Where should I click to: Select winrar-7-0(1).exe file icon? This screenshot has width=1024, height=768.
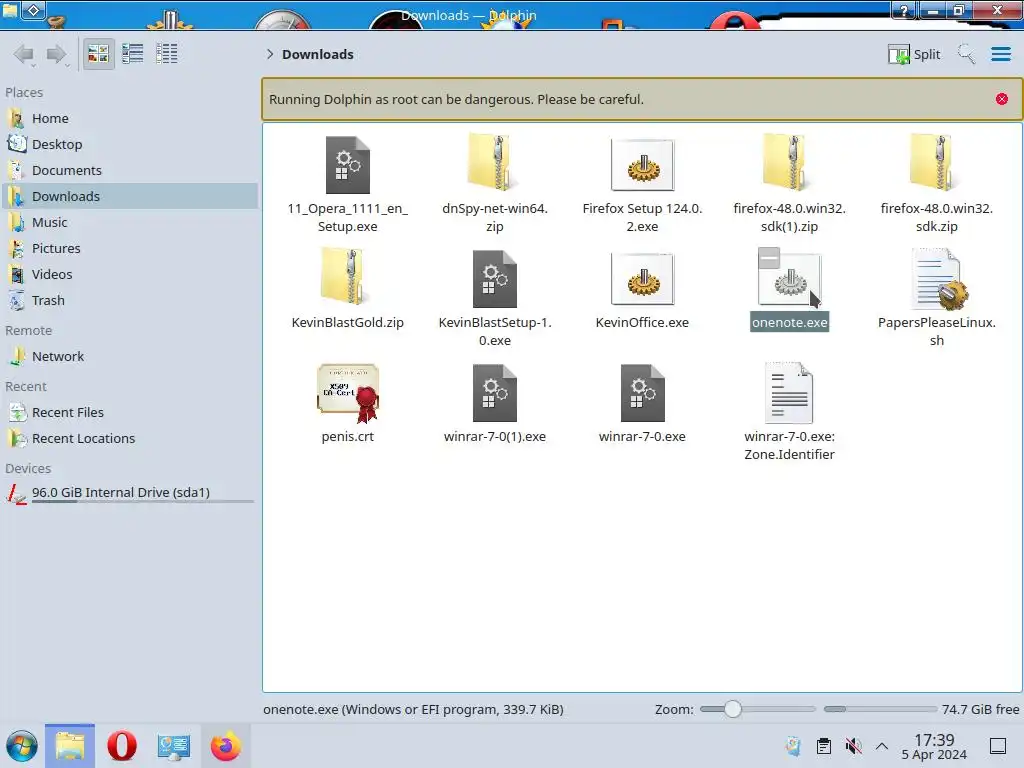[494, 393]
